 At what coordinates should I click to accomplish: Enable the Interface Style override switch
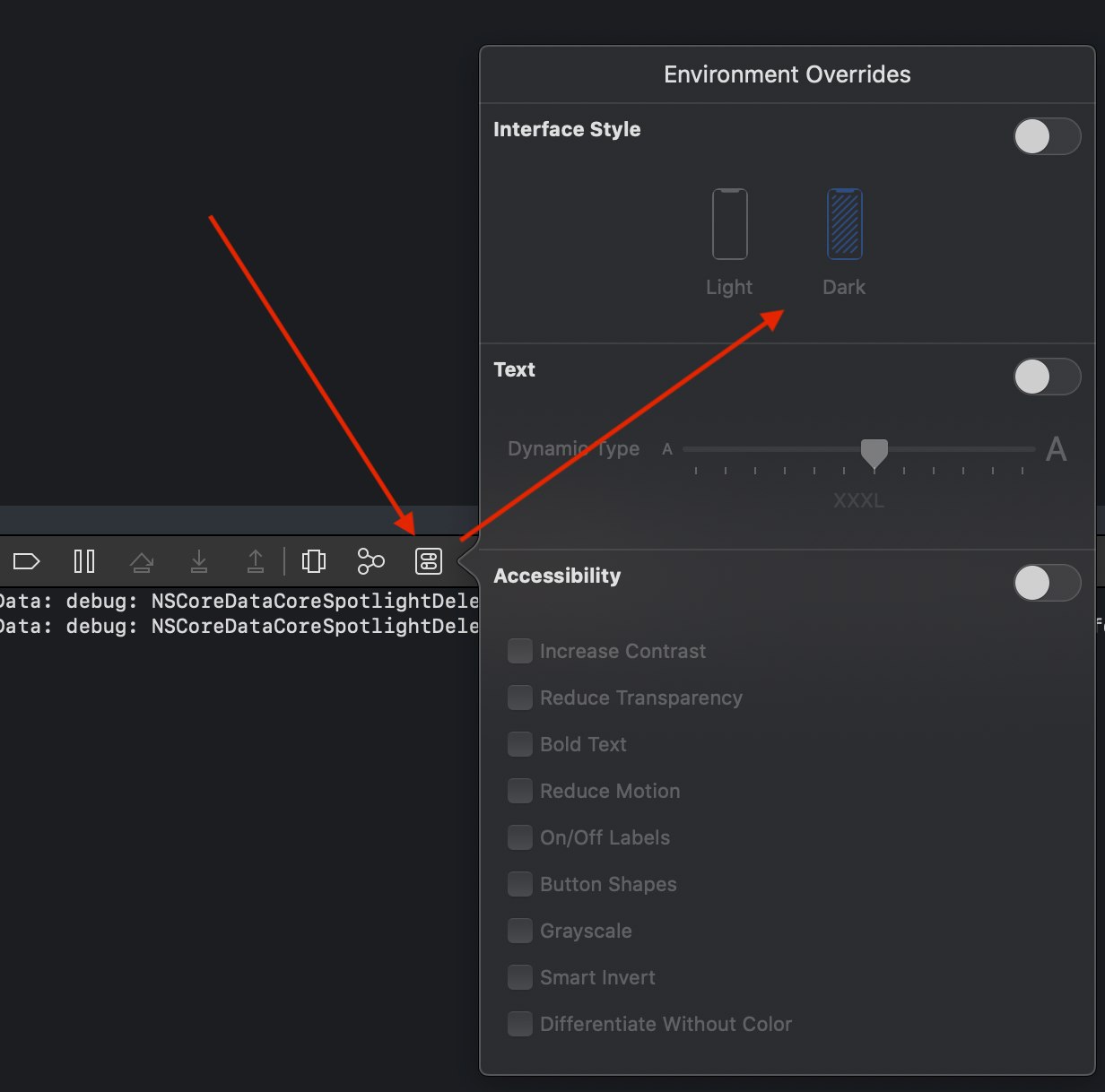[1047, 137]
